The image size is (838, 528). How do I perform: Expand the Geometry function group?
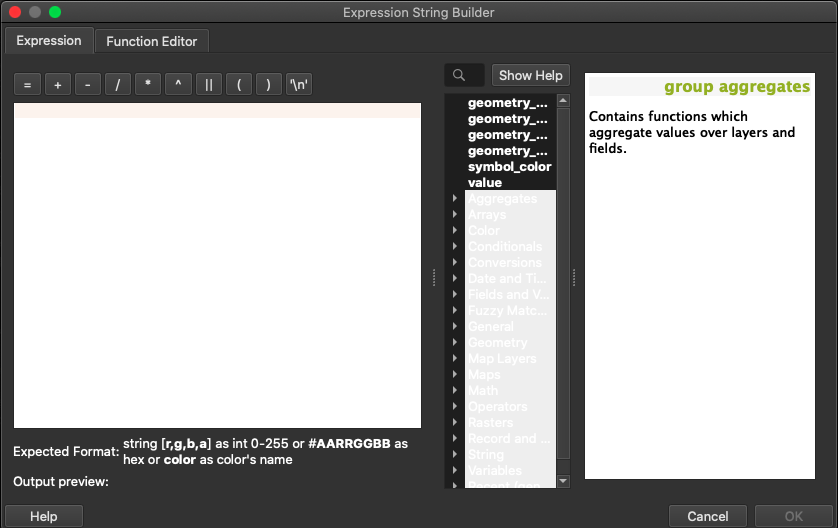tap(455, 343)
